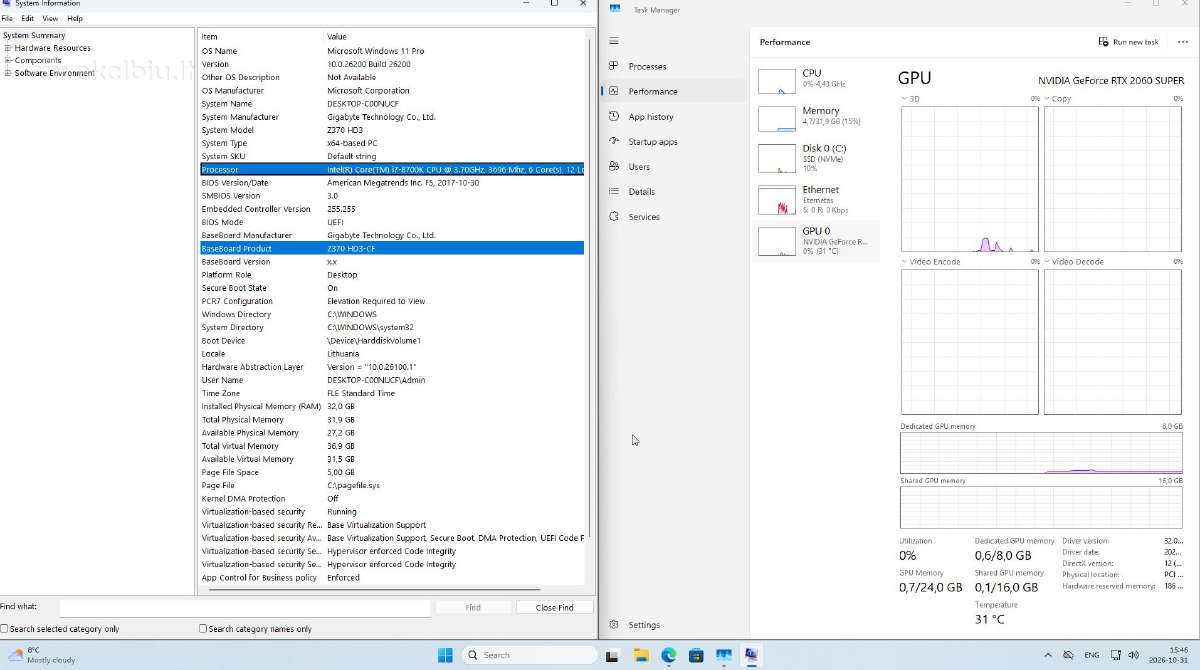Screen dimensions: 1200x670
Task: Select the OS Name row
Action: 391,51
